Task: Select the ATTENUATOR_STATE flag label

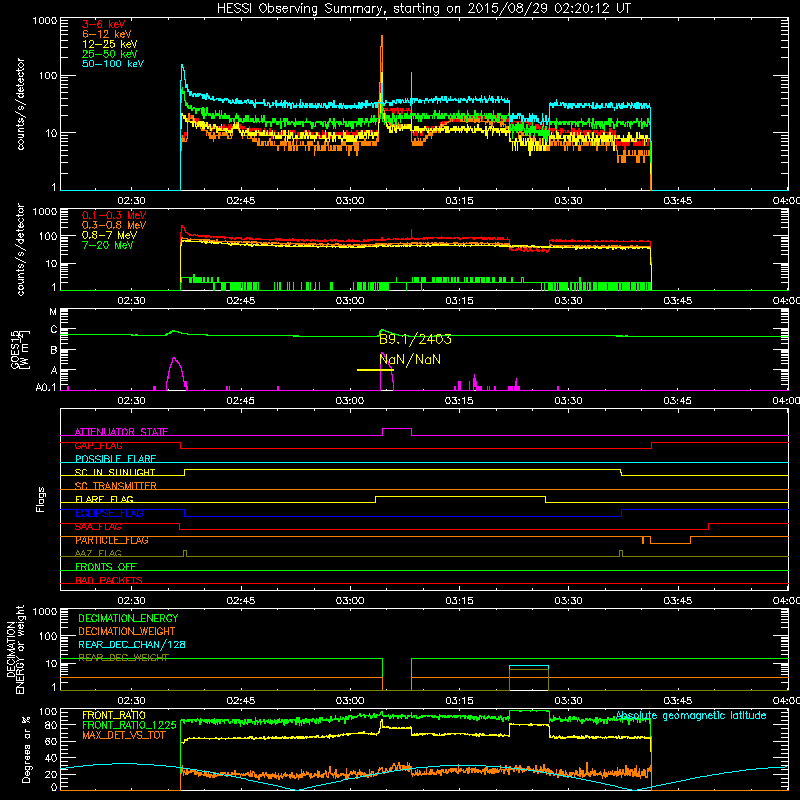Action: pos(121,432)
